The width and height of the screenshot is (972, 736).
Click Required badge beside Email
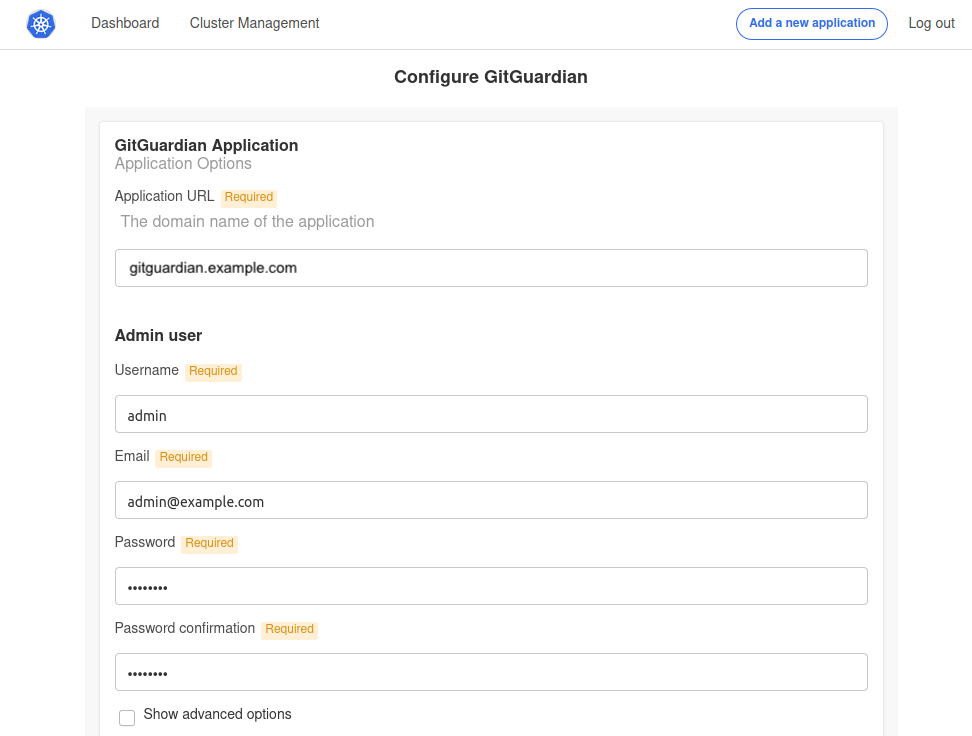click(183, 458)
